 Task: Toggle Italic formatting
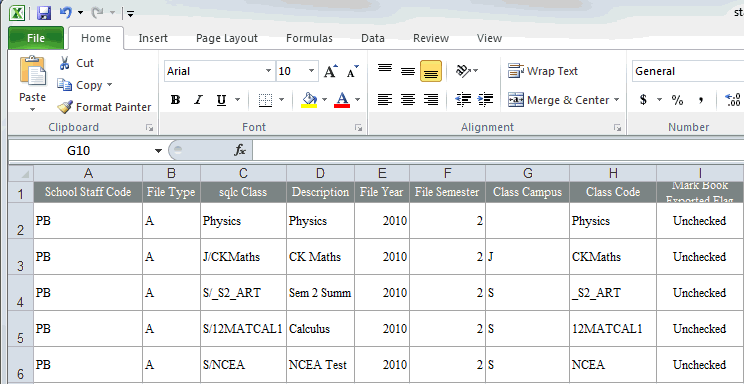point(198,100)
